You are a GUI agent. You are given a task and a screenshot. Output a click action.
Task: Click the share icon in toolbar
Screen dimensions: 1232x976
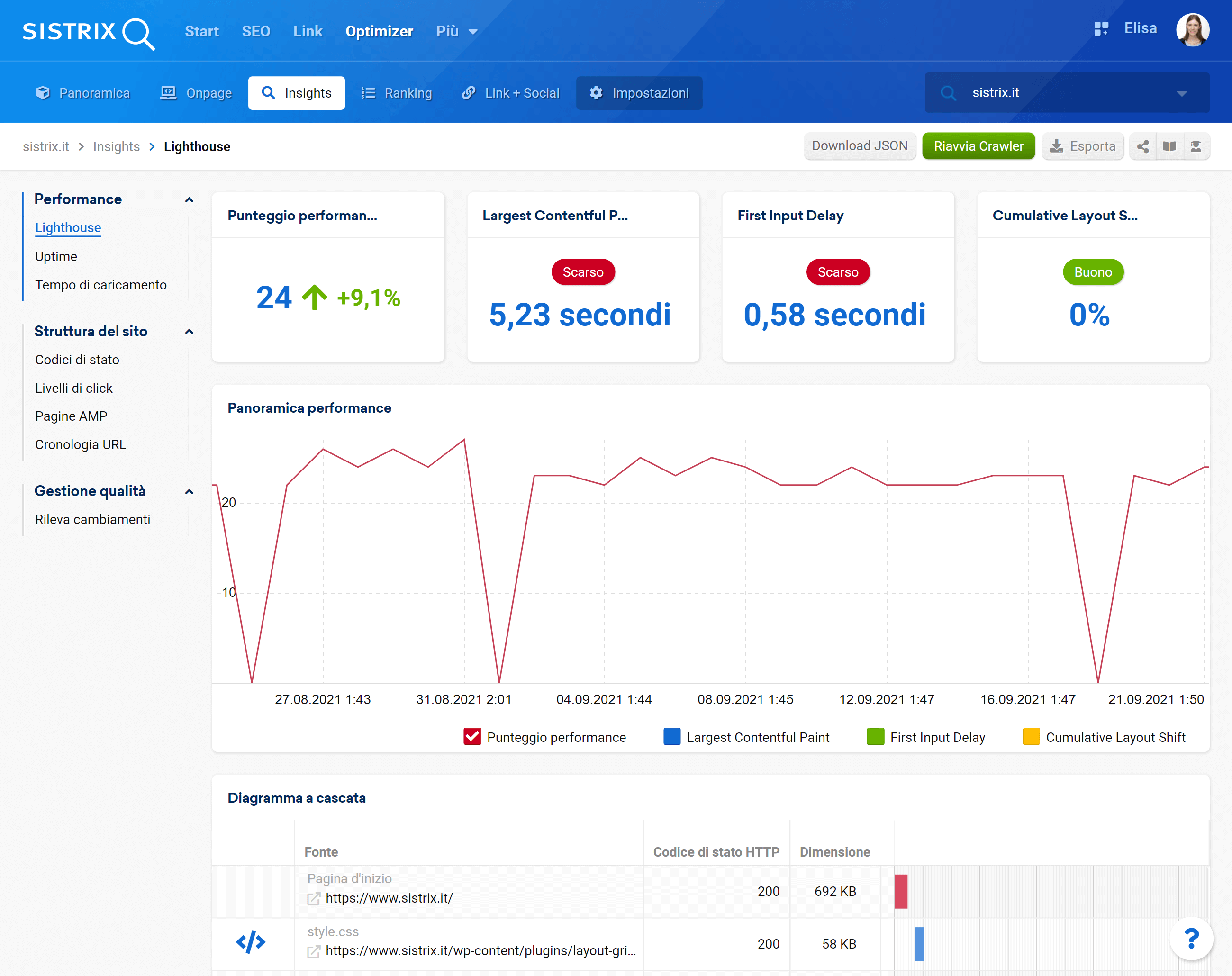[x=1143, y=146]
